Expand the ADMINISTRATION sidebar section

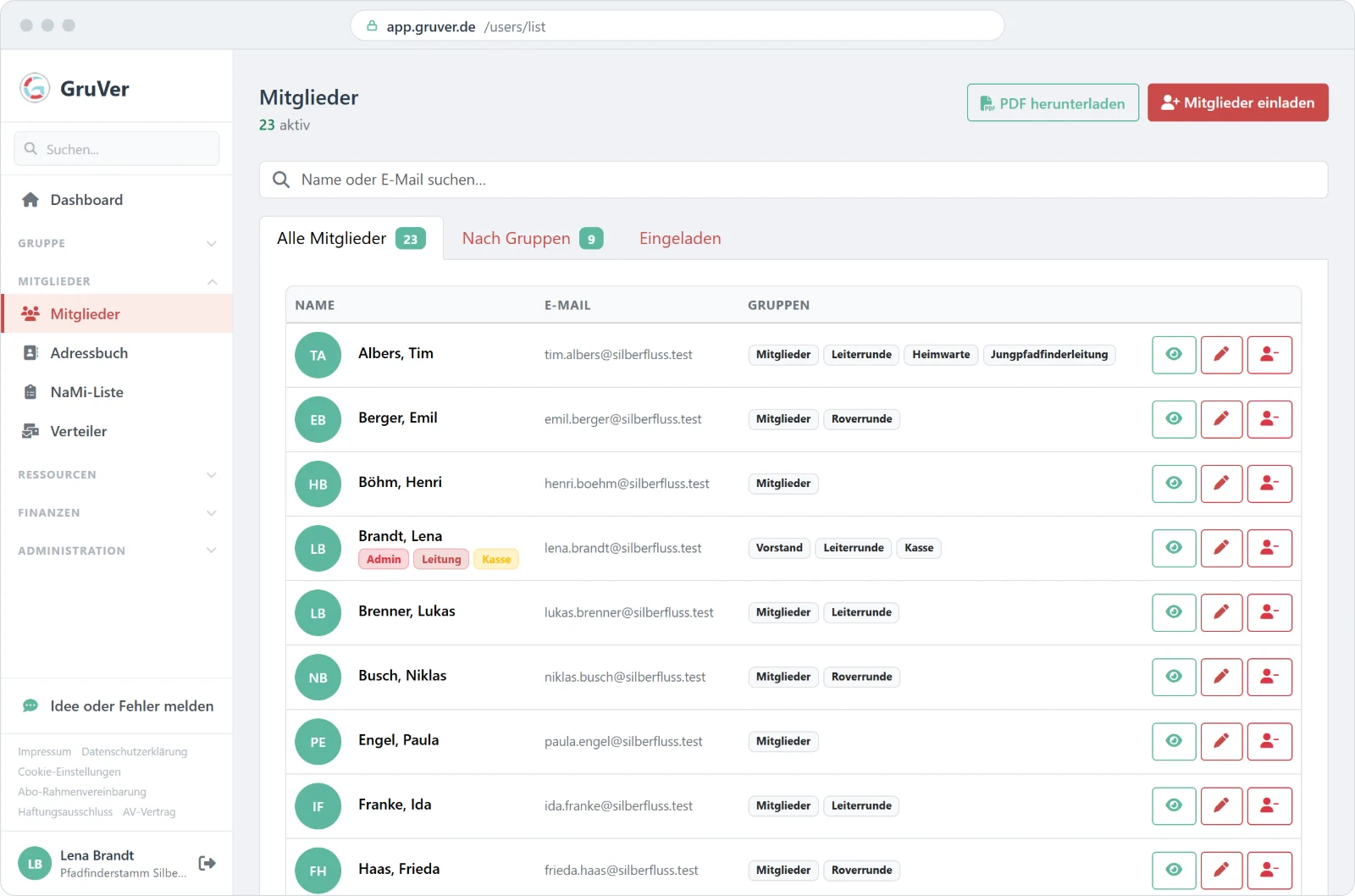coord(117,550)
